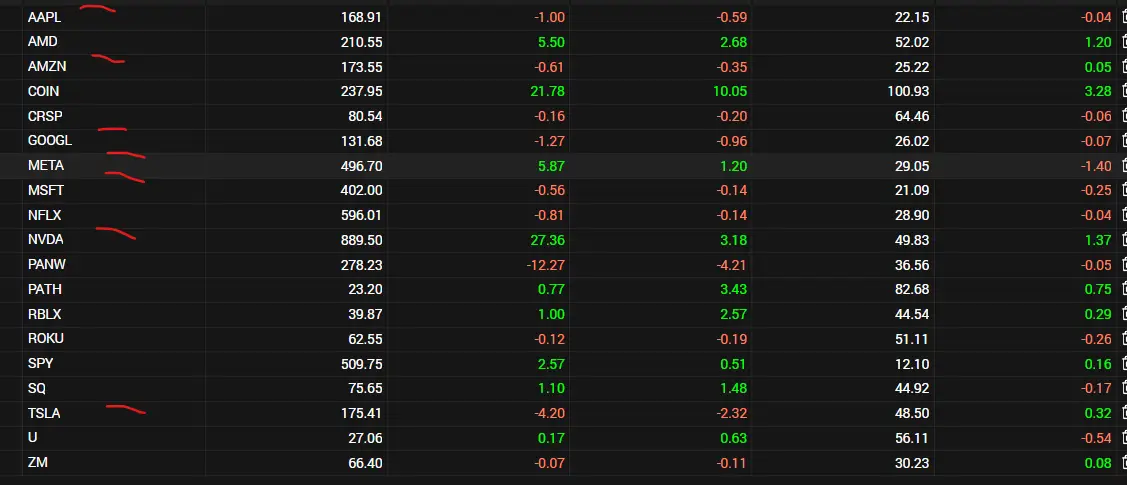1127x485 pixels.
Task: Click the trash icon for CRSP
Action: tap(1124, 116)
